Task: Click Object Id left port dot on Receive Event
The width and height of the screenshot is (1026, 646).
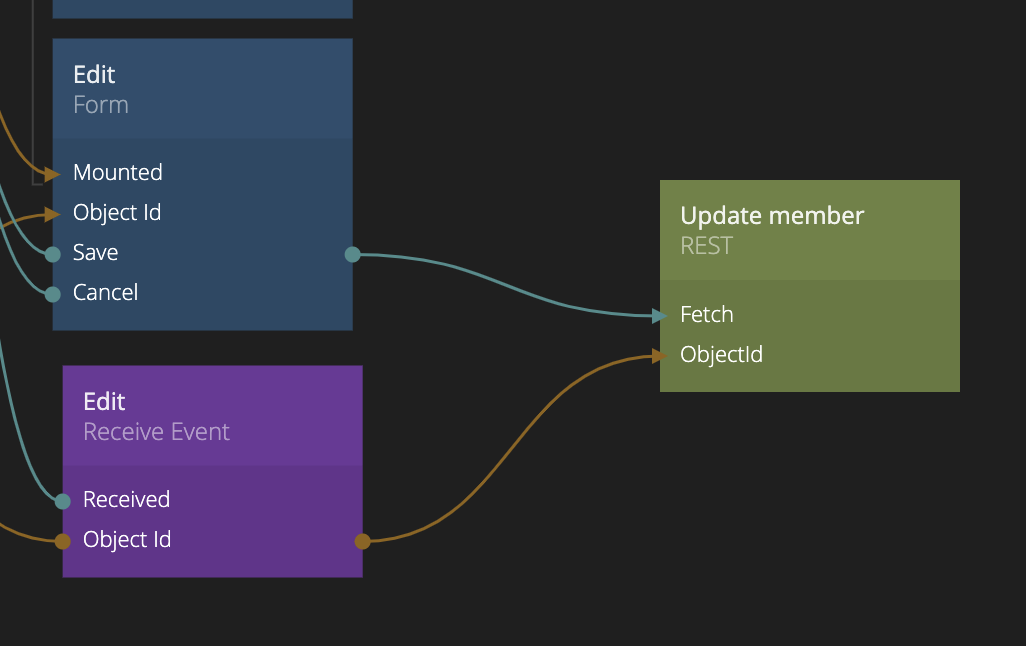Action: pyautogui.click(x=63, y=541)
